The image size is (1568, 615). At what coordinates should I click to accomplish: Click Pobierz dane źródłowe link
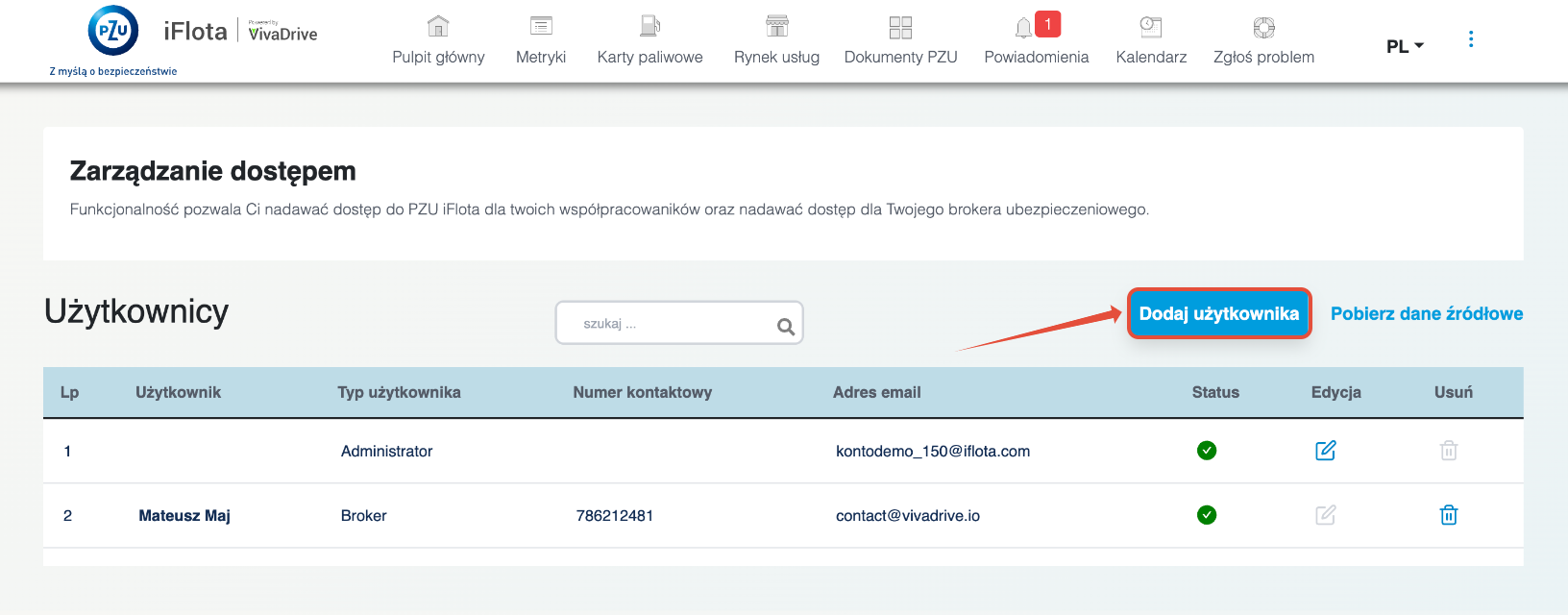(1427, 313)
